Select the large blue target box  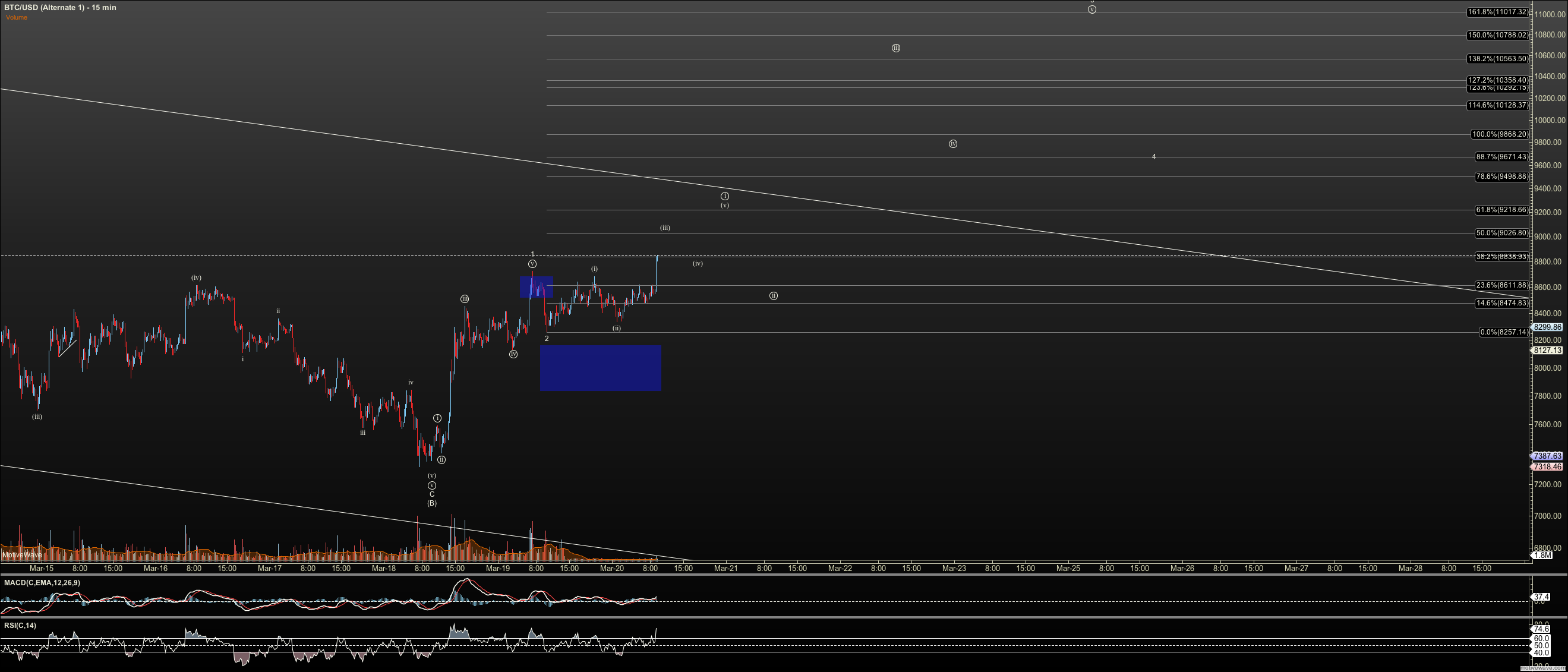coord(600,368)
